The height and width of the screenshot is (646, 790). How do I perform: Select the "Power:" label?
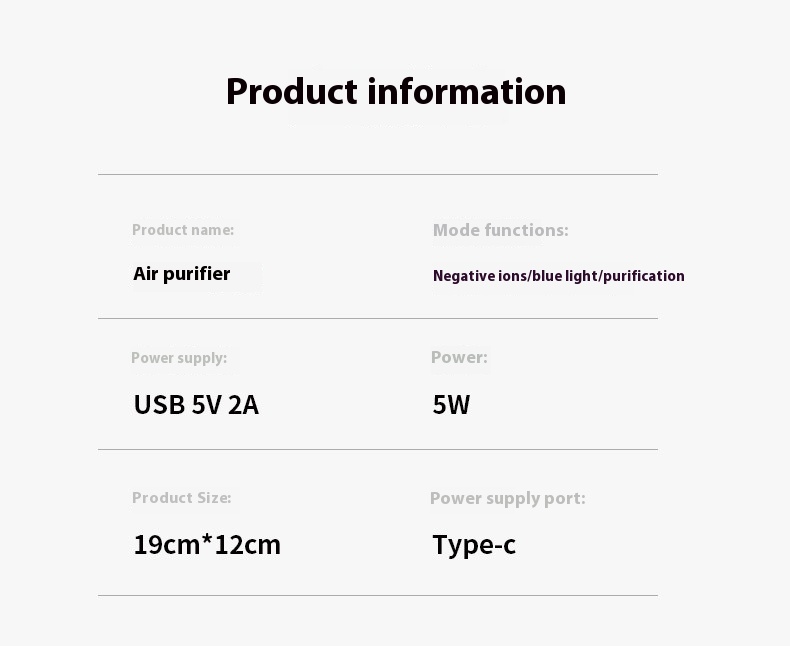click(459, 357)
